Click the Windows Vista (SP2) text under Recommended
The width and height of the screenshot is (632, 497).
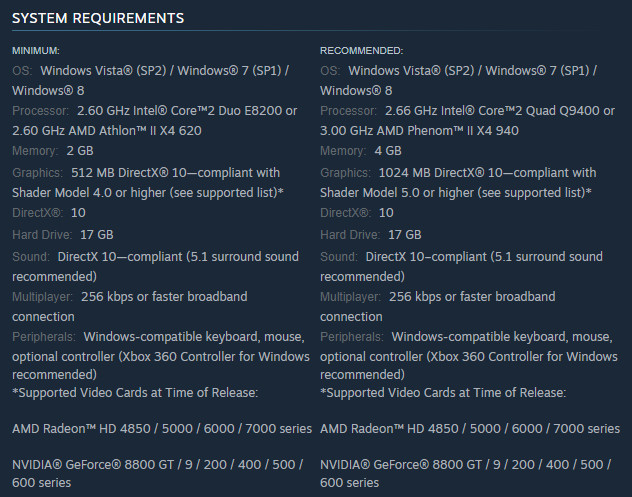tap(411, 71)
